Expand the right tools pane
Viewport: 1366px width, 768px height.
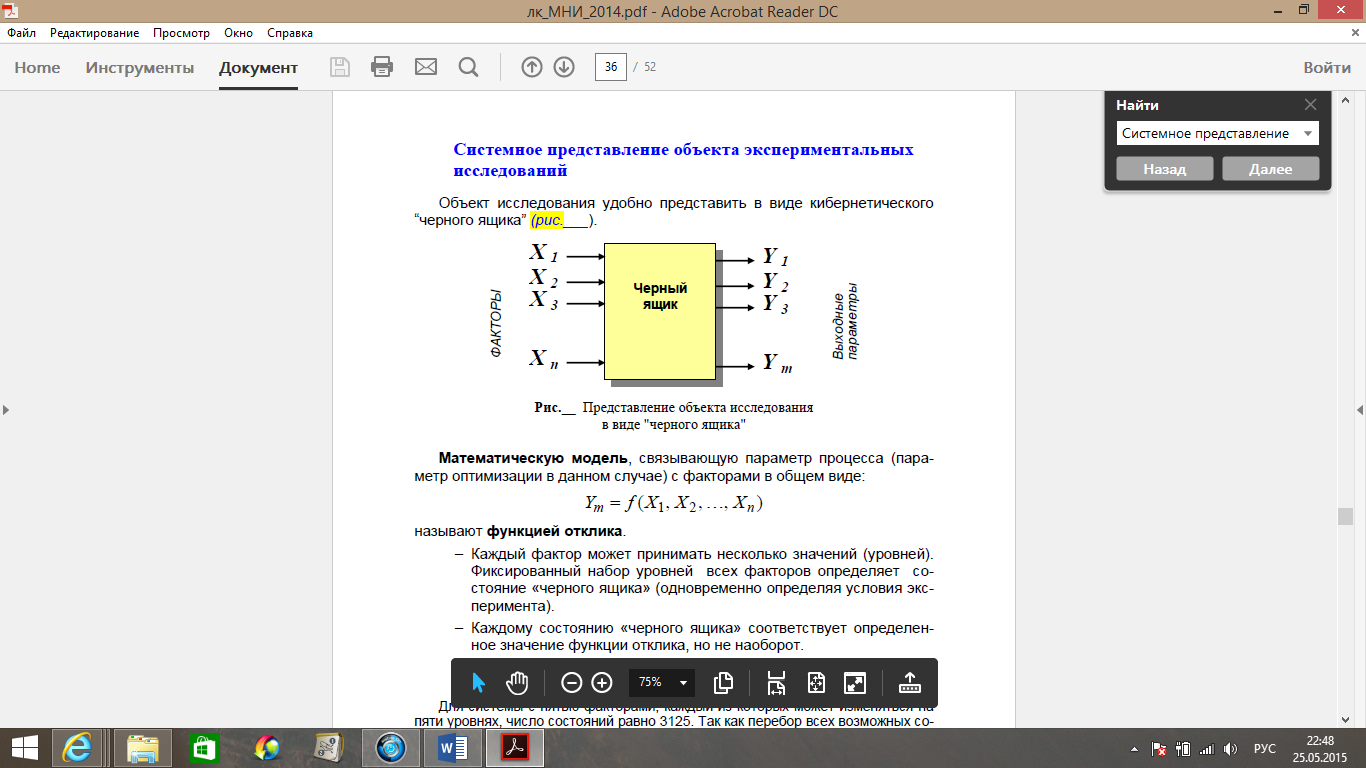point(1360,410)
